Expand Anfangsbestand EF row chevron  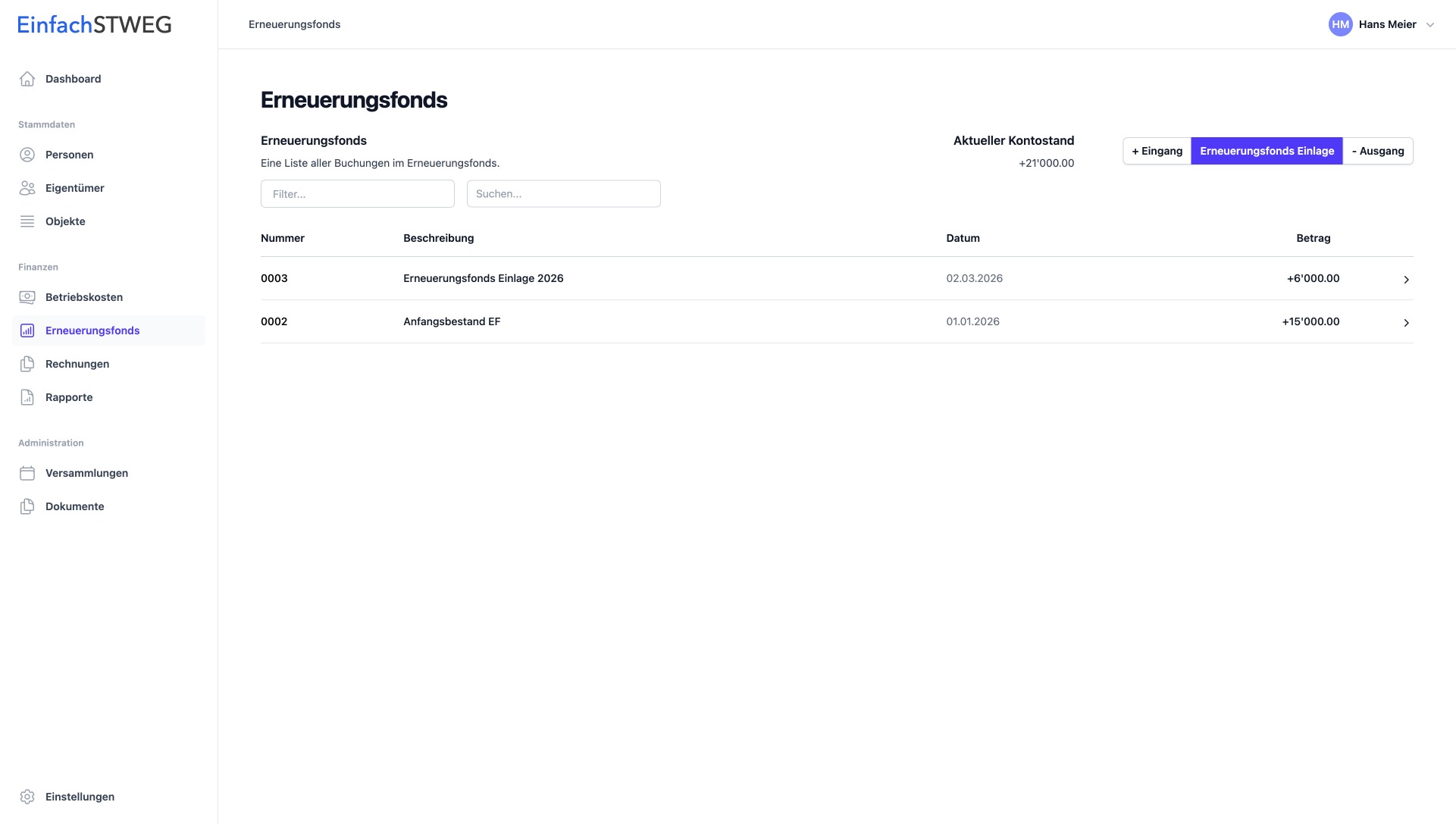[x=1406, y=323]
